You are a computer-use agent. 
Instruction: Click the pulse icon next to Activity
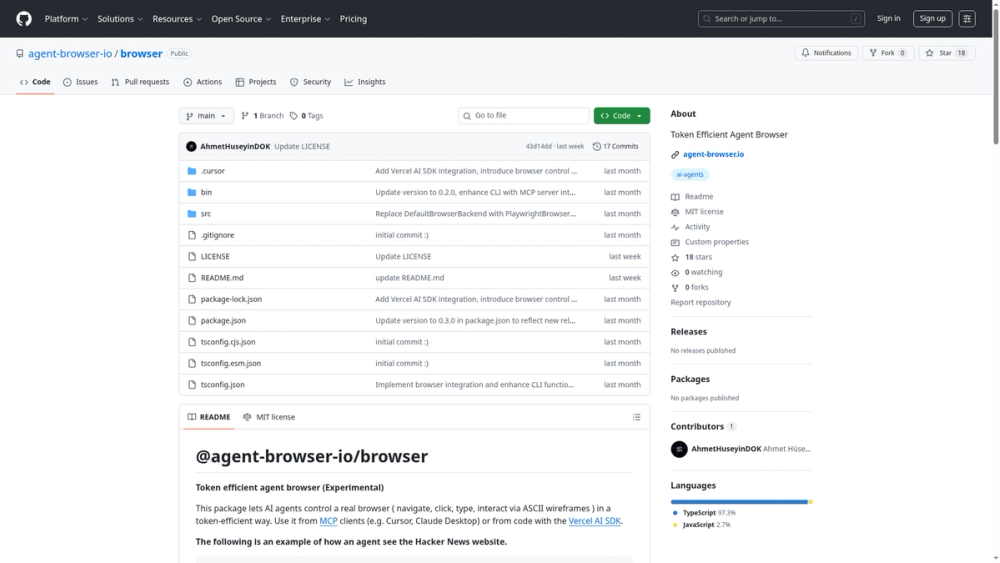tap(675, 227)
